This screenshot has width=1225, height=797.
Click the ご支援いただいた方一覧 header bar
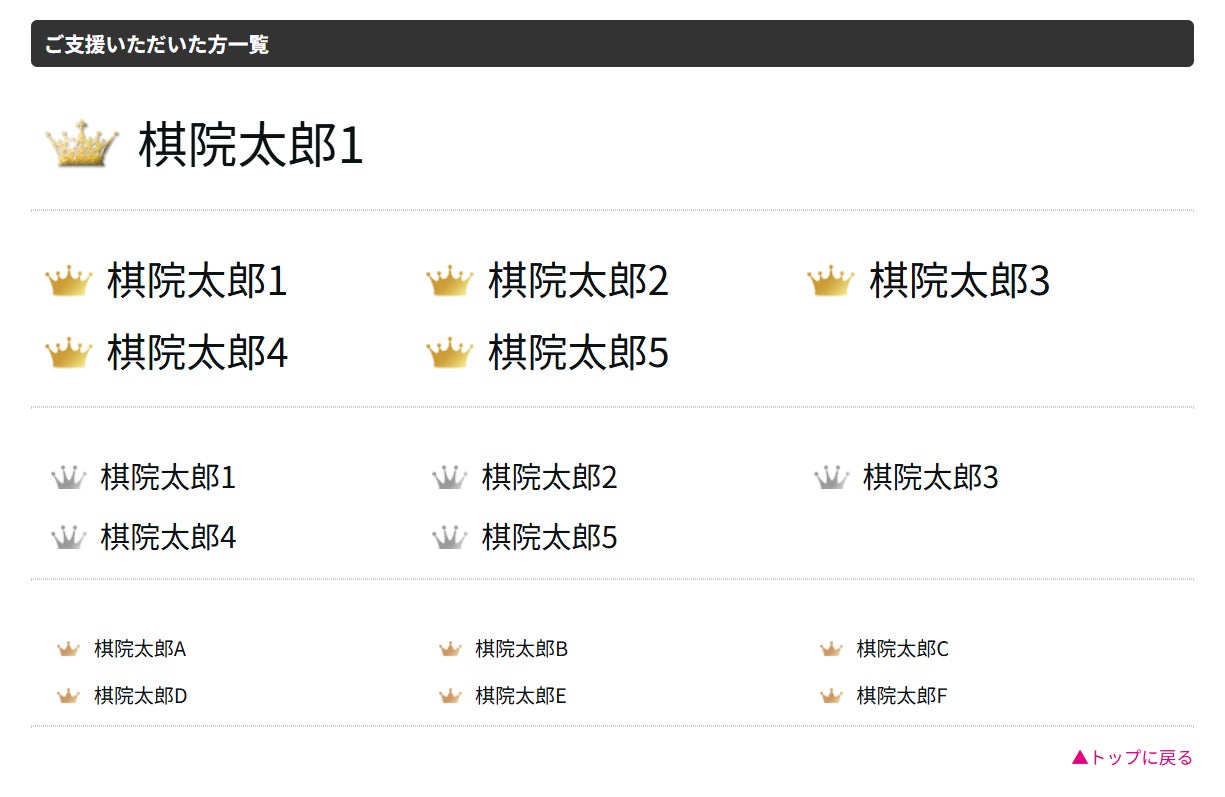click(x=612, y=44)
